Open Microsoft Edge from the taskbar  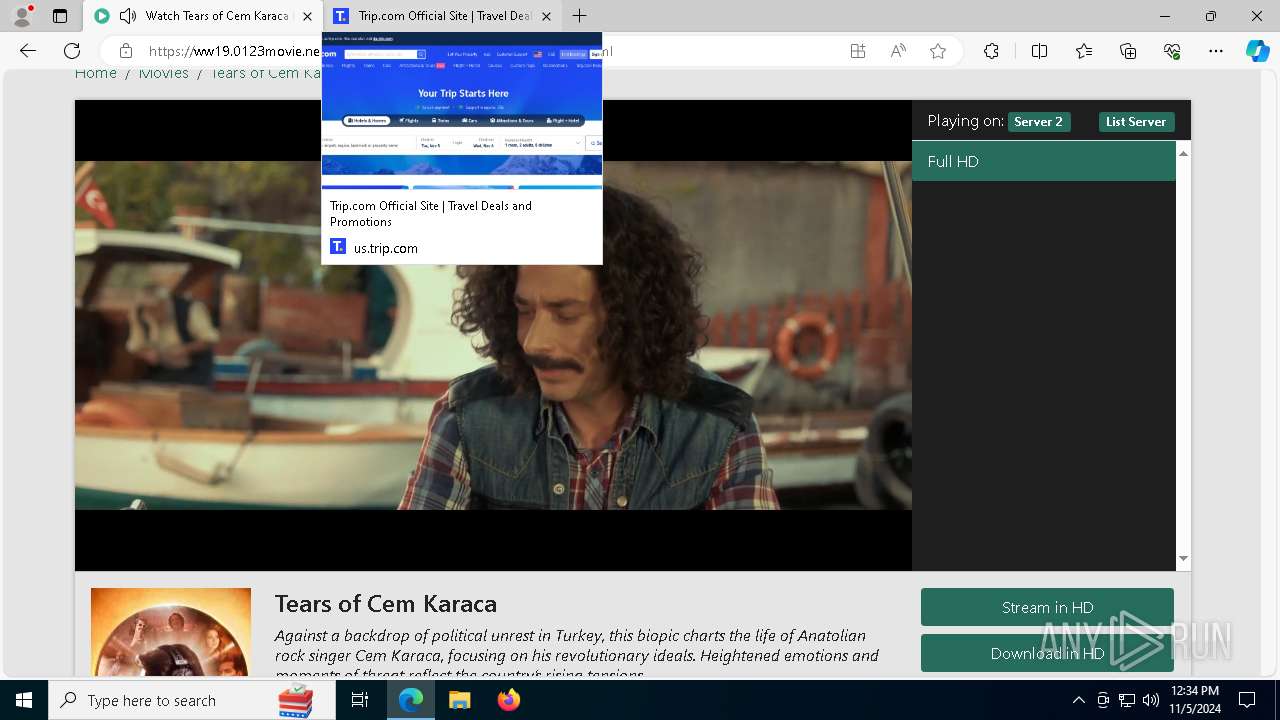coord(411,700)
